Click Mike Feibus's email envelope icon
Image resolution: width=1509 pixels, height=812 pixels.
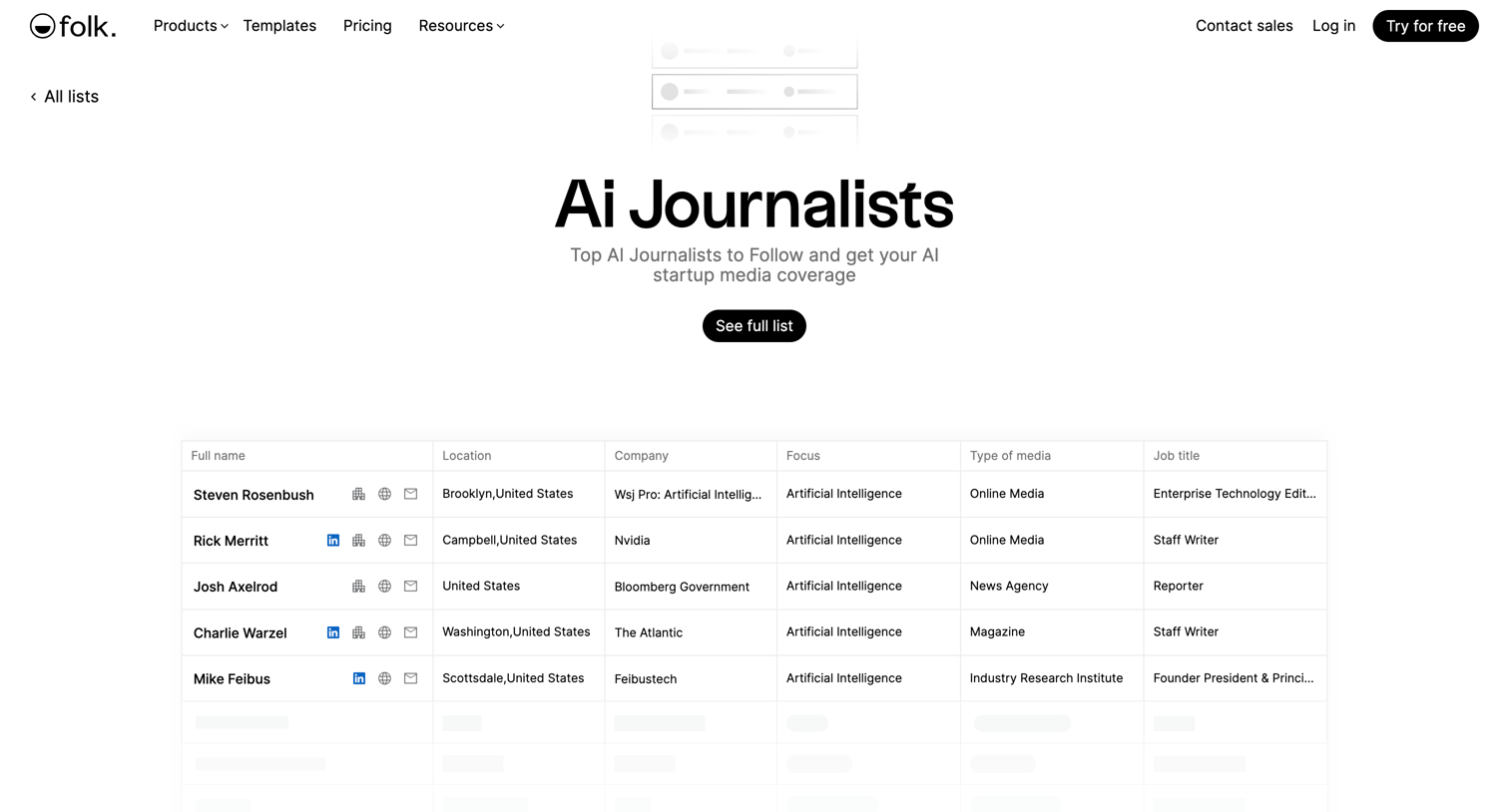[x=410, y=678]
